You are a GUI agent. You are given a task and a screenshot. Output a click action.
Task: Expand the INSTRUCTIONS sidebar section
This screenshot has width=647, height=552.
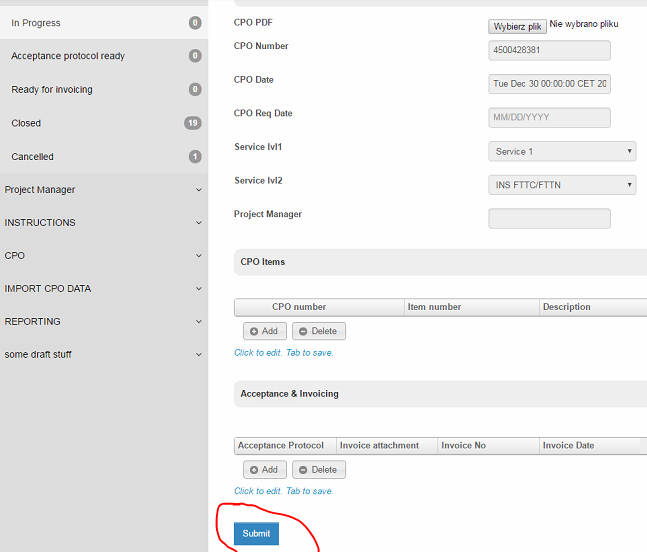pyautogui.click(x=102, y=223)
